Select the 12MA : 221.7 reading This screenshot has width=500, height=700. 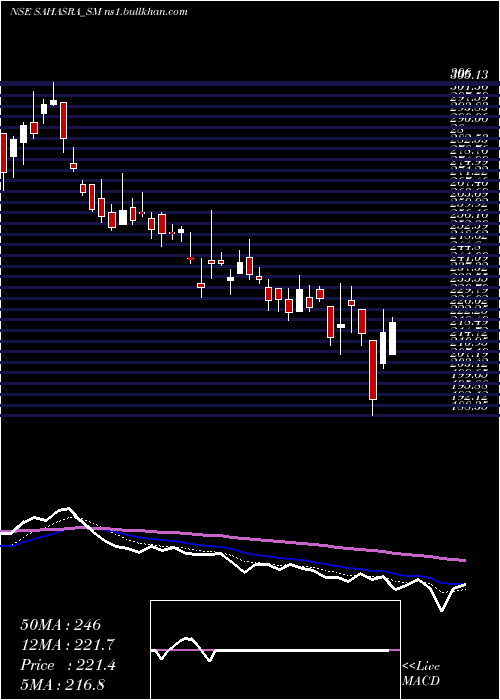pos(67,645)
